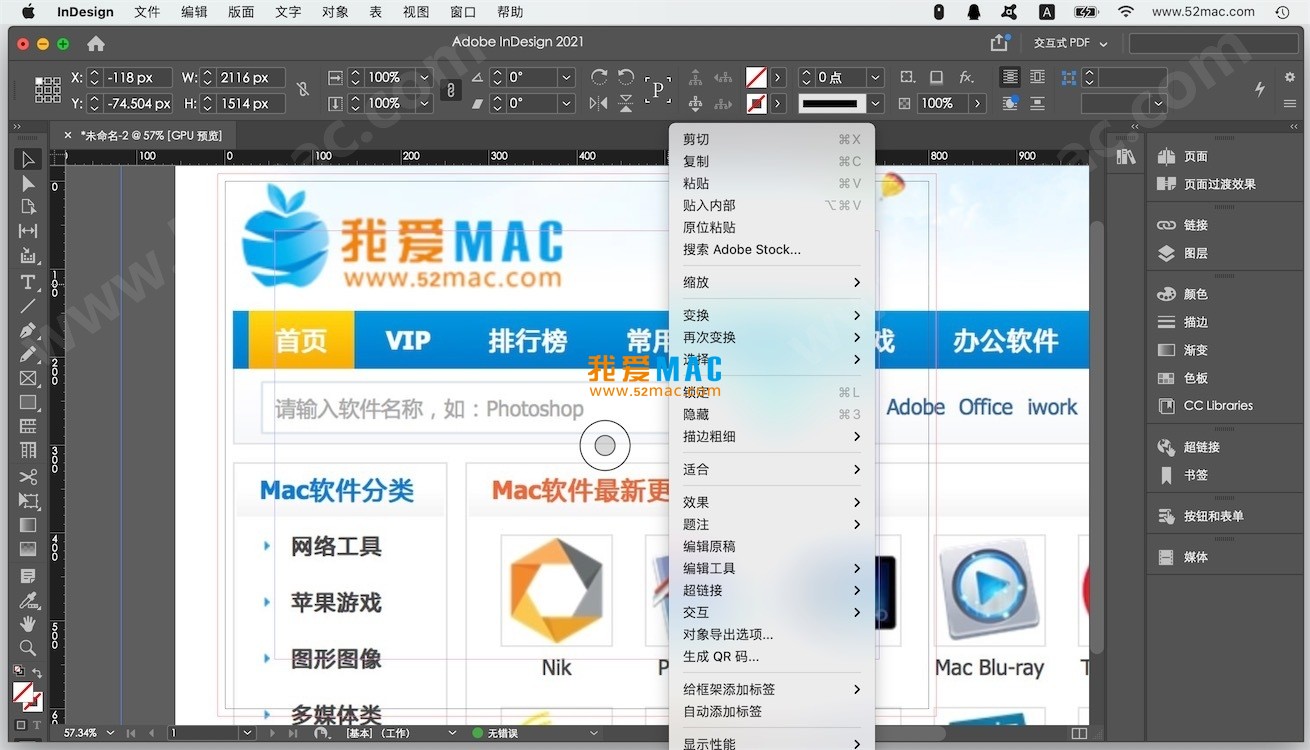The height and width of the screenshot is (750, 1310).
Task: Open the 按钮和表单 panel
Action: point(1213,516)
